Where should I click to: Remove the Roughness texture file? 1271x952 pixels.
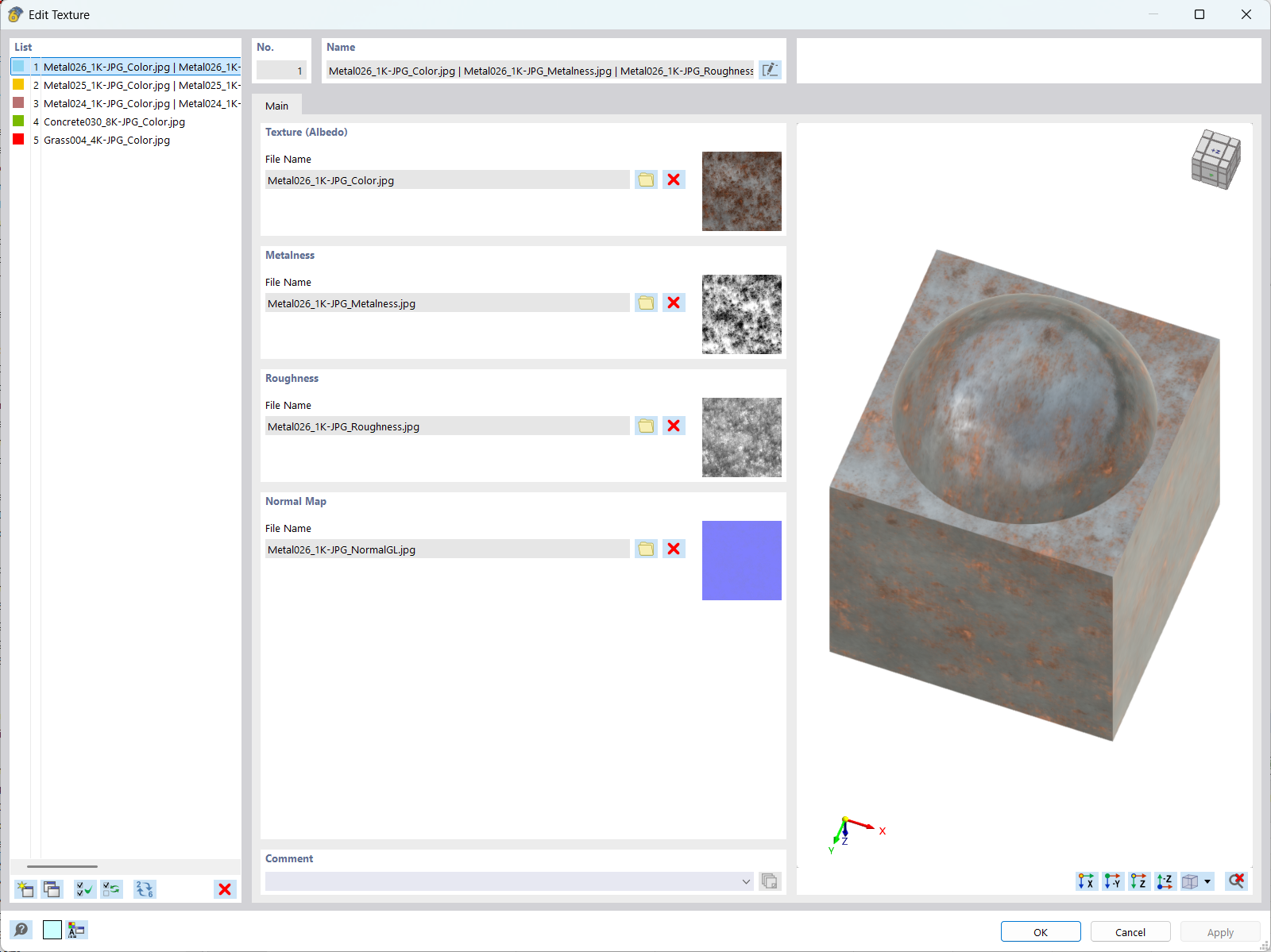673,426
